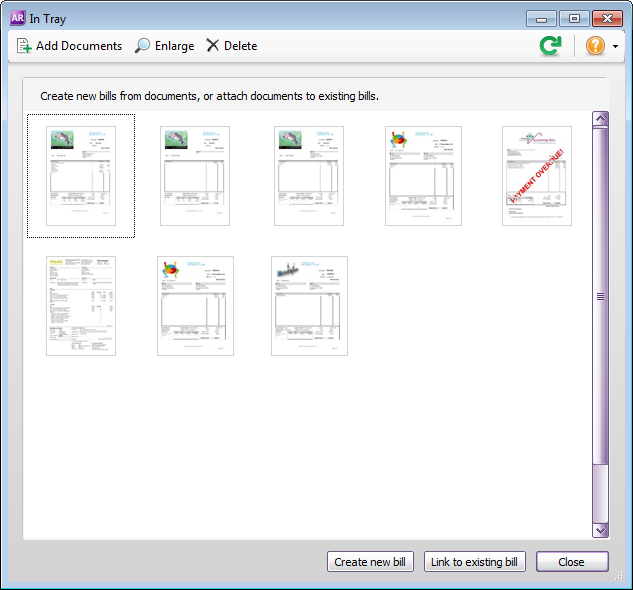The height and width of the screenshot is (590, 633).
Task: Click the green refresh icon
Action: click(550, 46)
